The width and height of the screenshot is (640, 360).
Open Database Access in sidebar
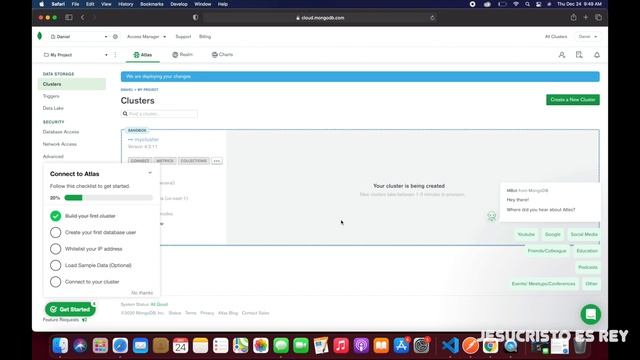(61, 132)
